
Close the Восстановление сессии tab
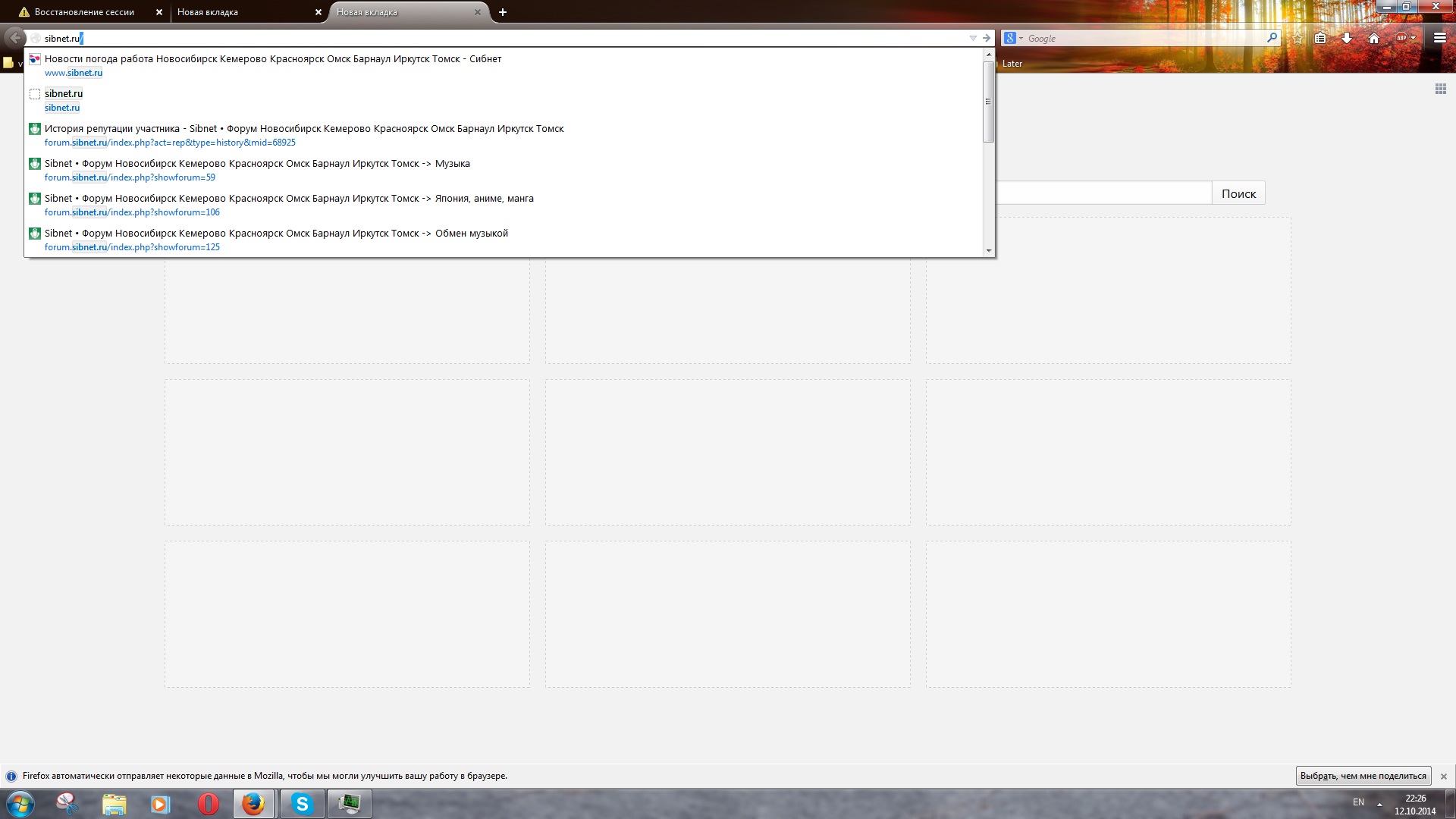click(158, 12)
